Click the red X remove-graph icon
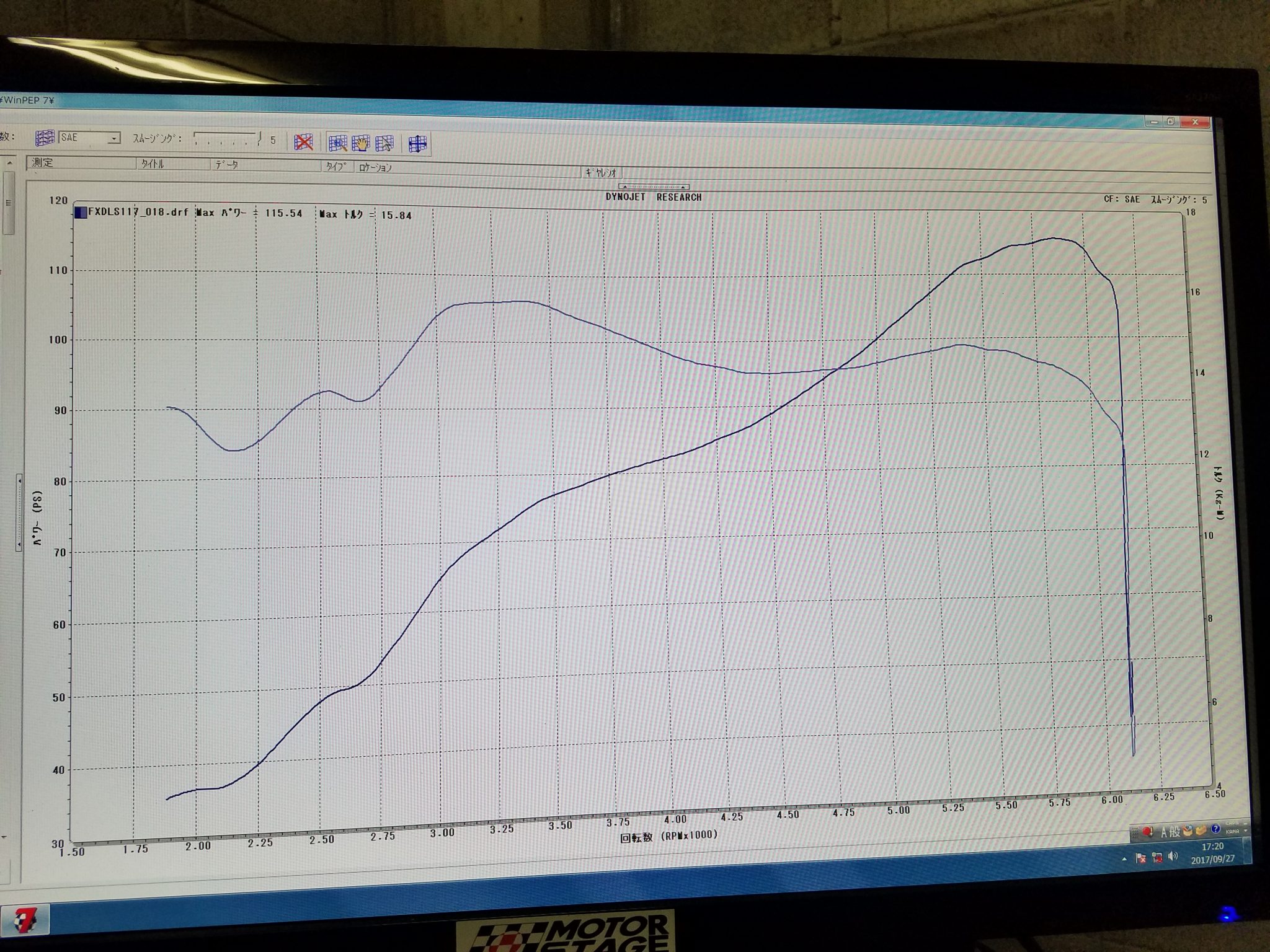Image resolution: width=1270 pixels, height=952 pixels. [303, 142]
